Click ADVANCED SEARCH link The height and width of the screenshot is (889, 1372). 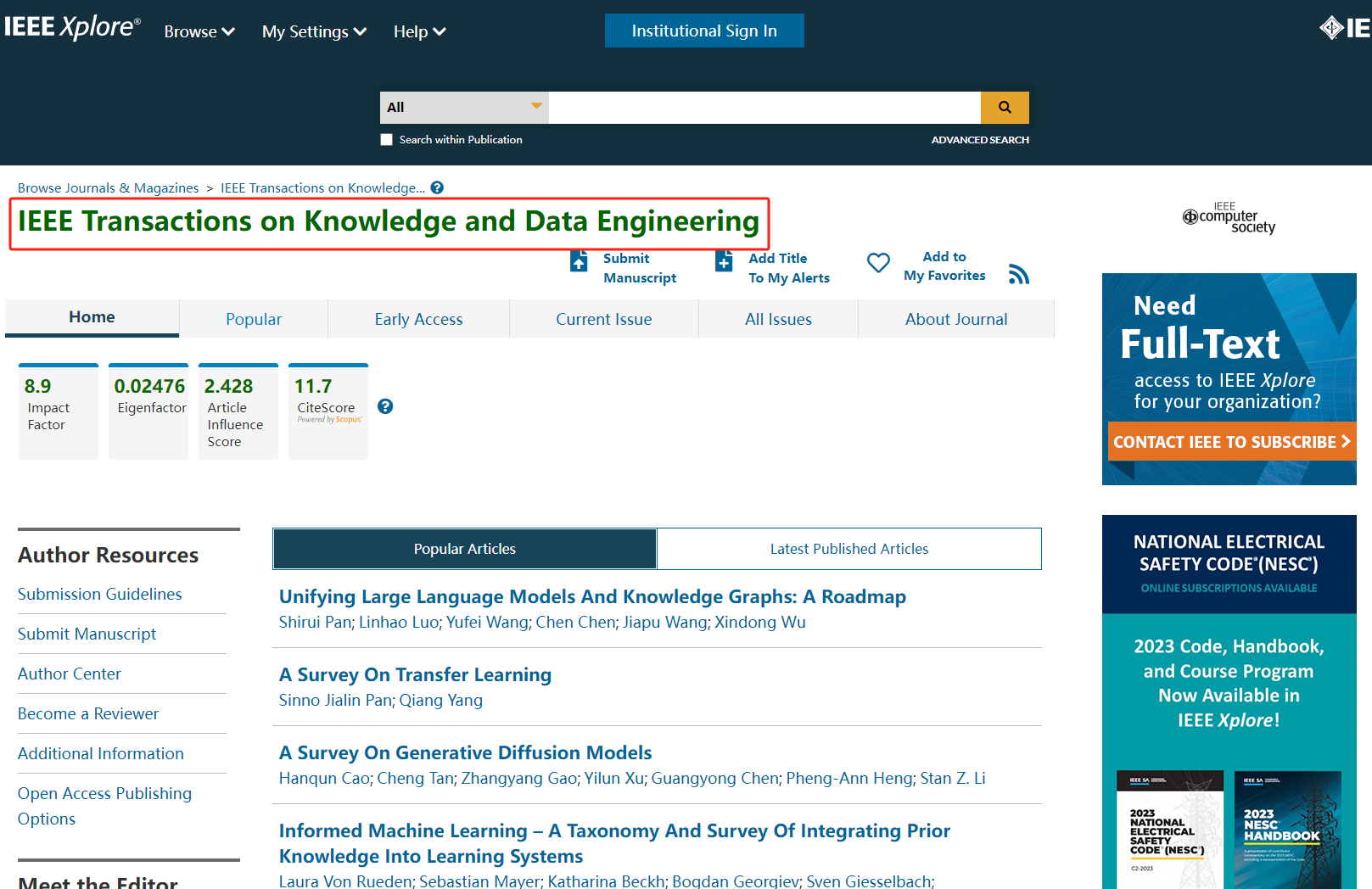point(980,140)
